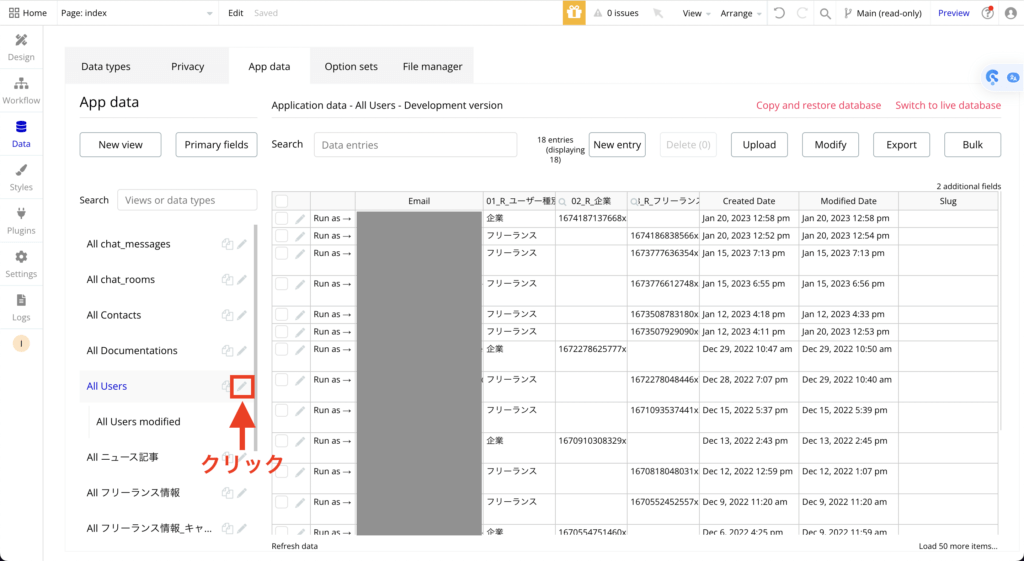Click the Upload button
The width and height of the screenshot is (1024, 561).
click(x=759, y=145)
